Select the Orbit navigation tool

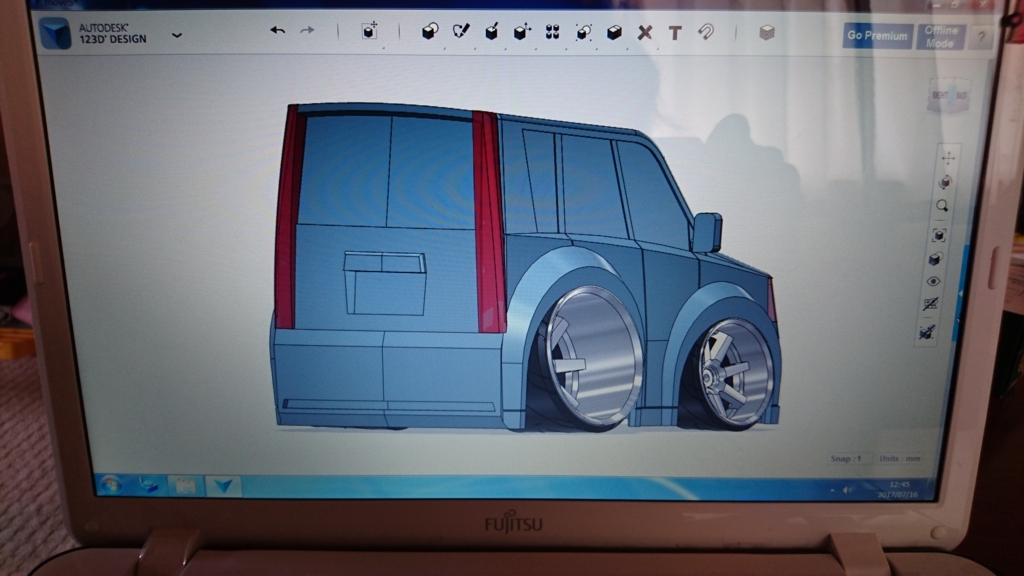click(944, 182)
